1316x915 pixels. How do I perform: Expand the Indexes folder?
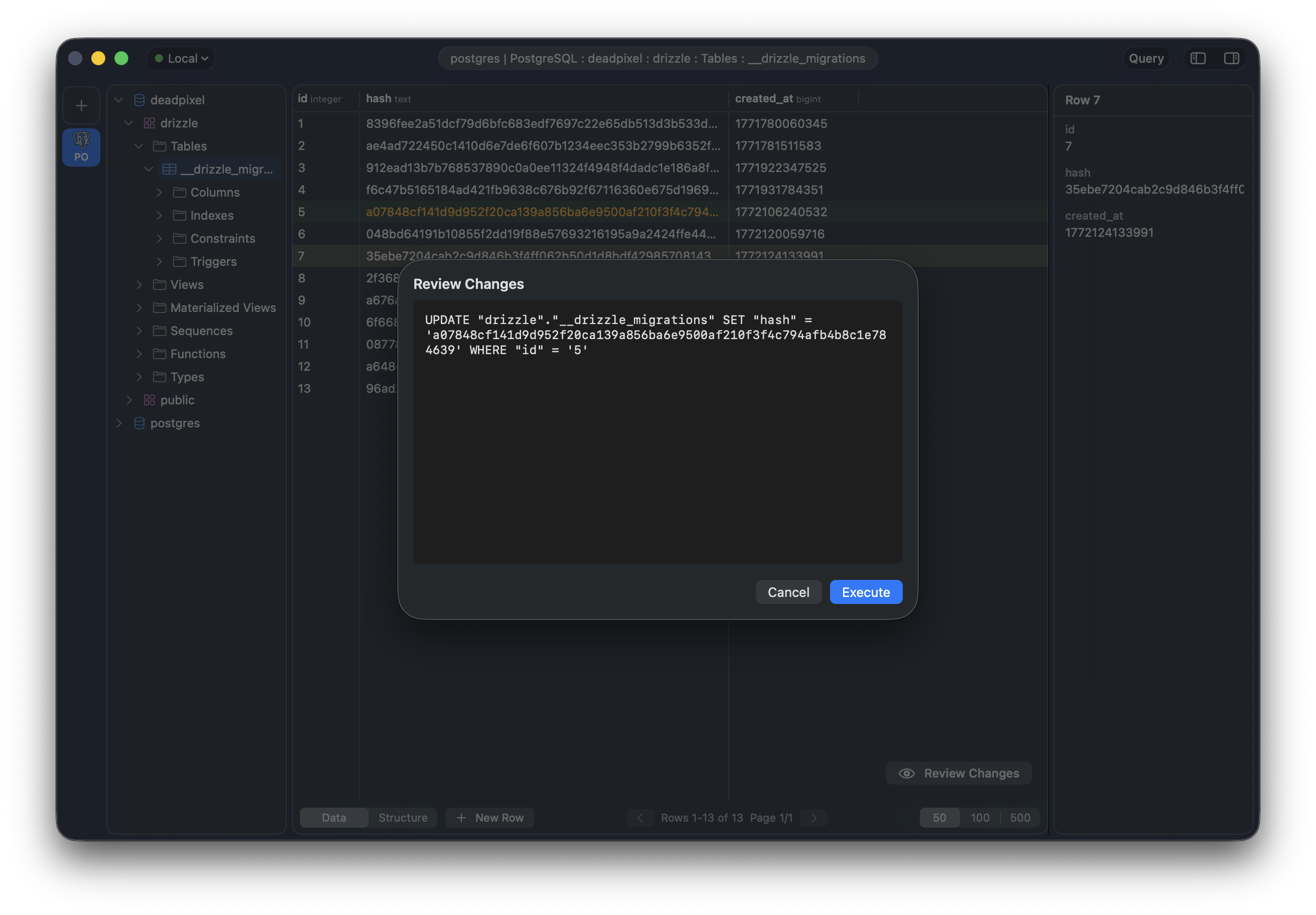pos(159,215)
